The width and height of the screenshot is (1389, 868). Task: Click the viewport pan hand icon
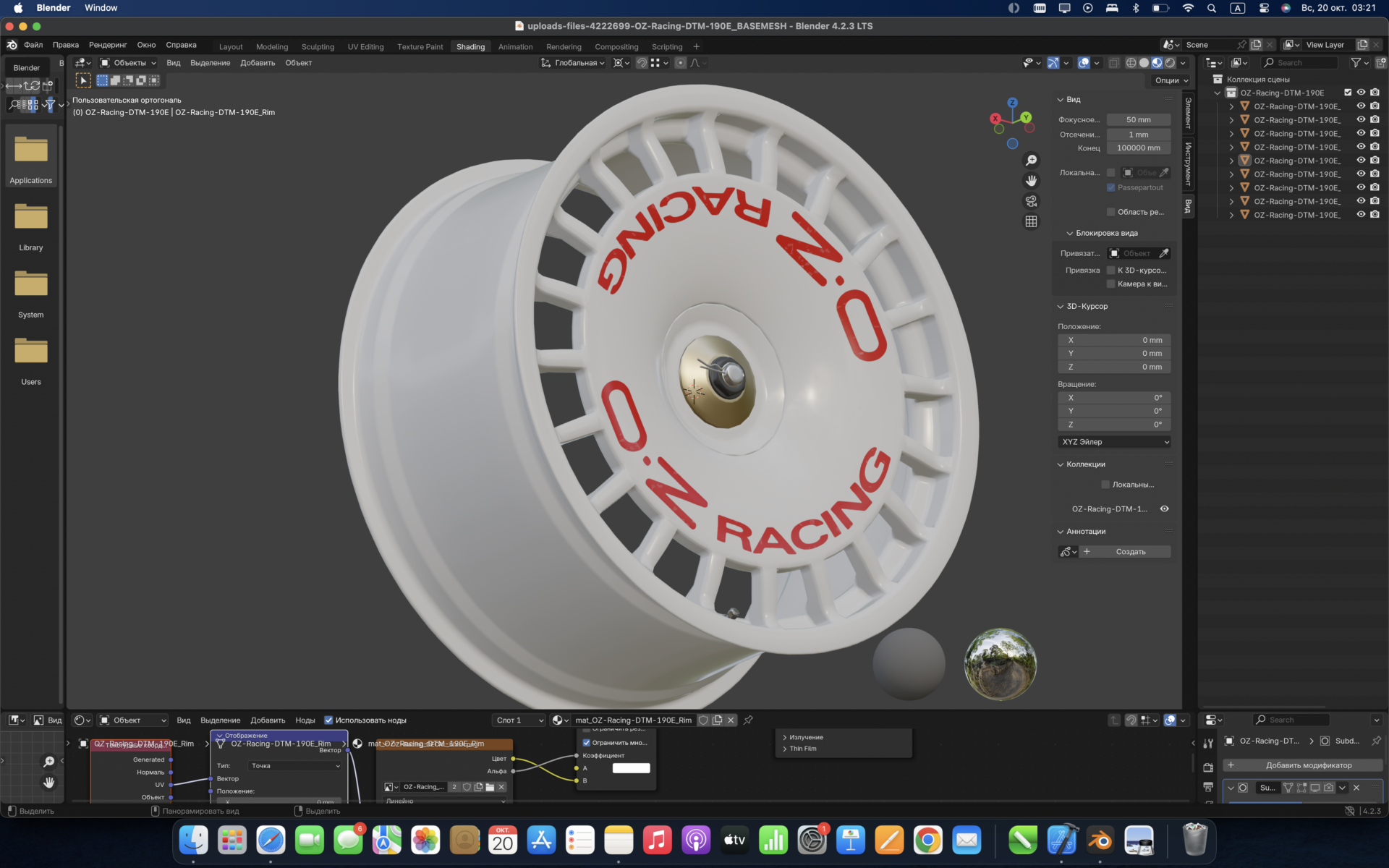coord(1031,181)
